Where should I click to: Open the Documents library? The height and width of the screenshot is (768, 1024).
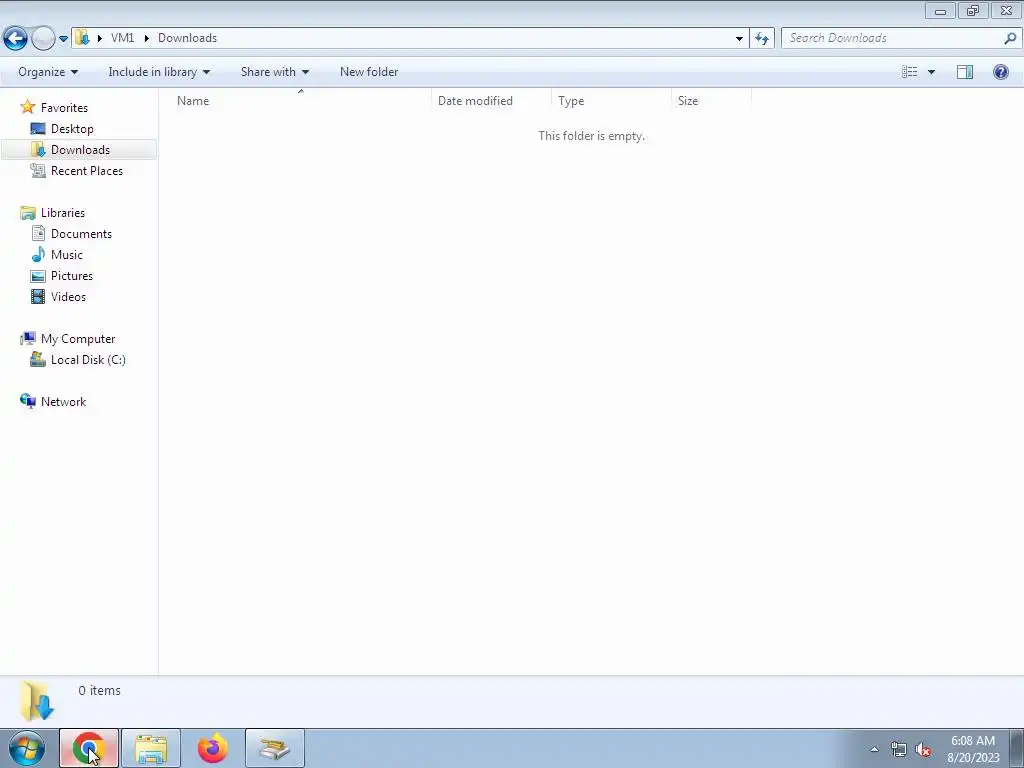point(81,234)
